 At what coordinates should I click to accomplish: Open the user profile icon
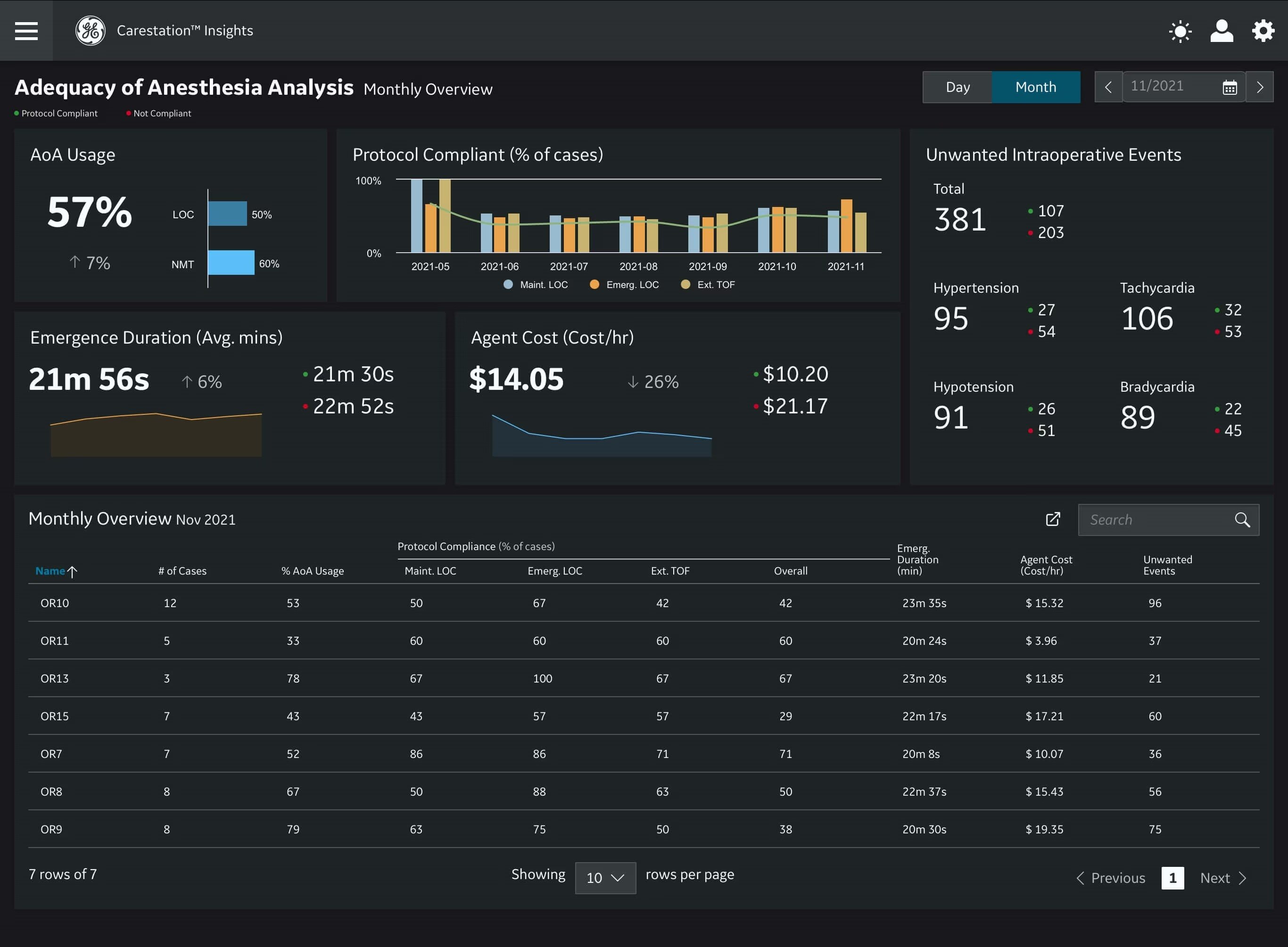tap(1222, 31)
